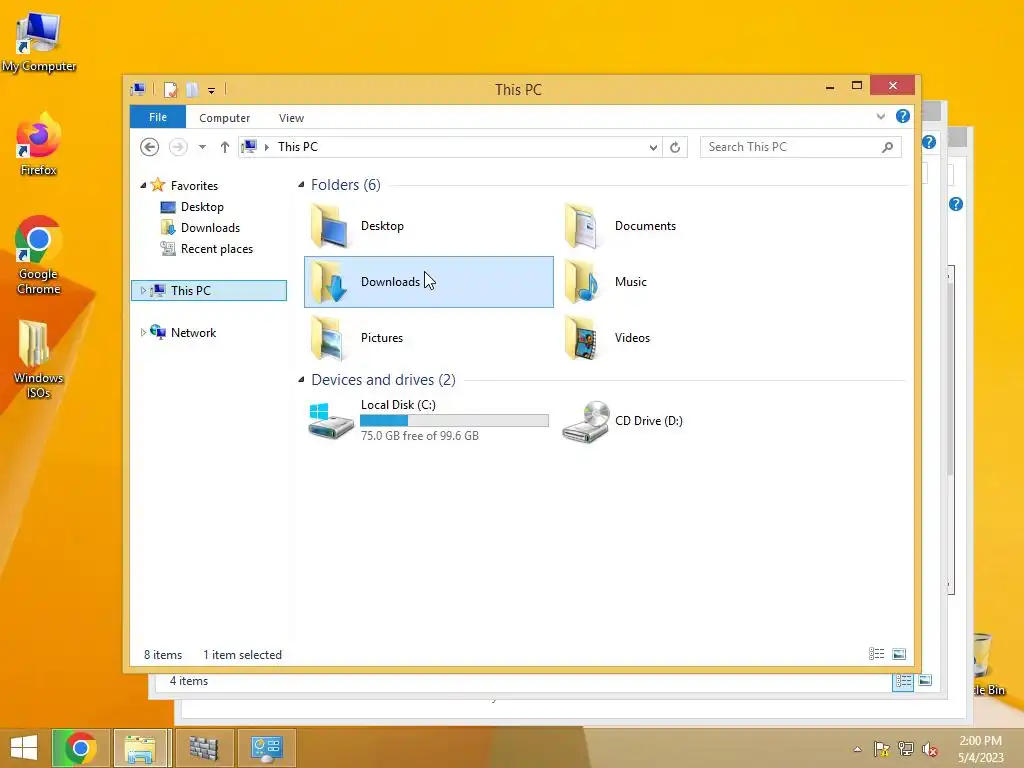Viewport: 1024px width, 768px height.
Task: Switch to the Computer ribbon tab
Action: click(225, 118)
